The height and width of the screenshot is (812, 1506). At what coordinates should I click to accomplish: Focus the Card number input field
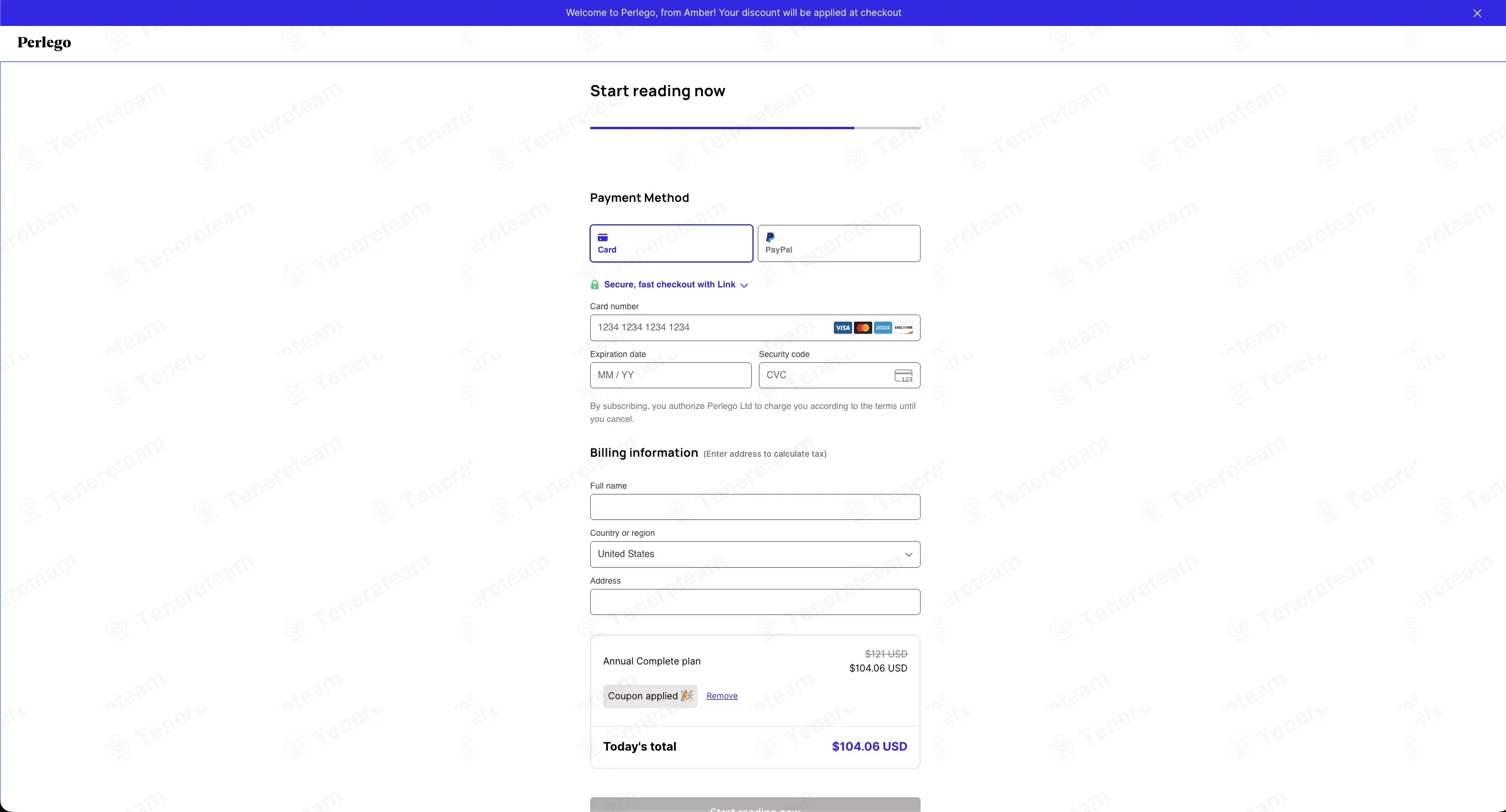coord(755,328)
